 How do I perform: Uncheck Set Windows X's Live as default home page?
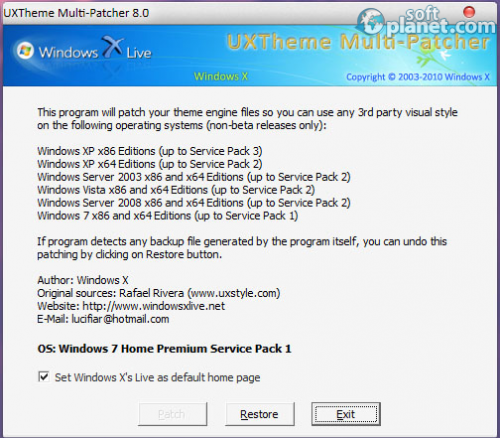pyautogui.click(x=44, y=377)
